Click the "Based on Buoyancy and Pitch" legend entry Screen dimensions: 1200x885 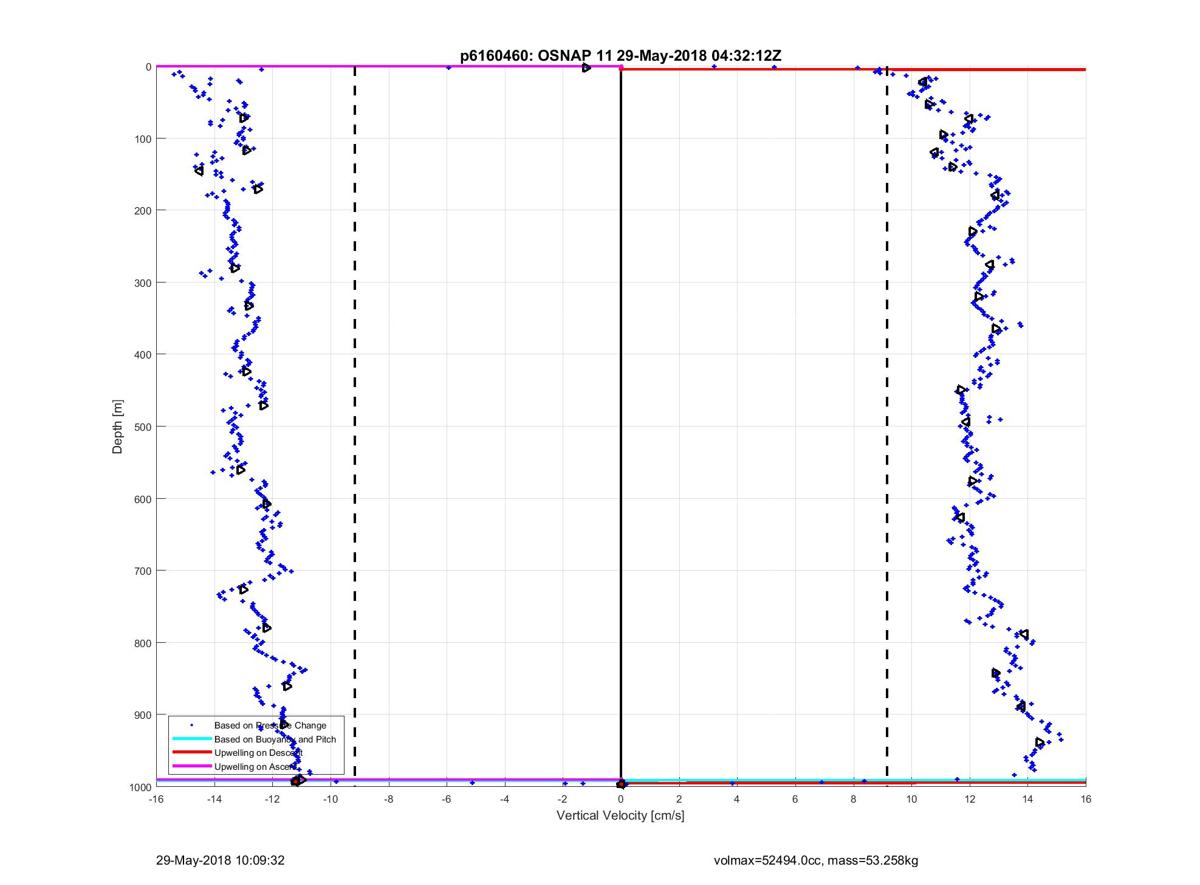(275, 739)
